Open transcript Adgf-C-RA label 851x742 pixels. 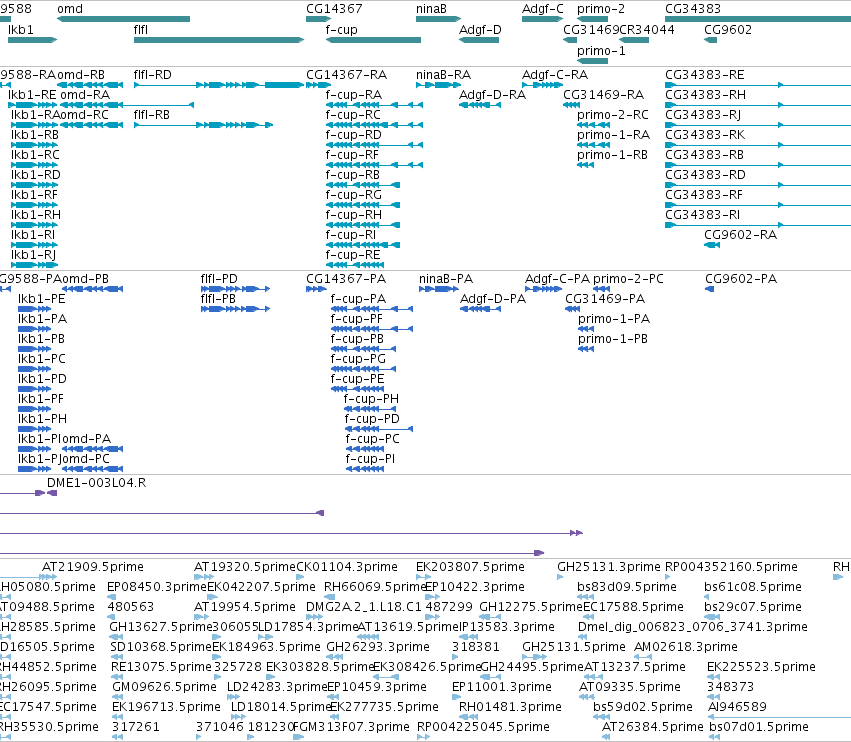pos(555,74)
